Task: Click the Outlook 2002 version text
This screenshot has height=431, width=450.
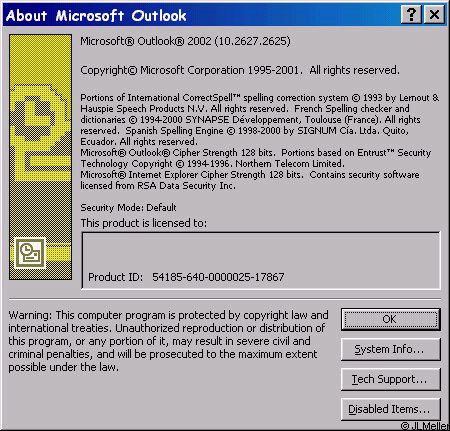Action: tap(185, 41)
